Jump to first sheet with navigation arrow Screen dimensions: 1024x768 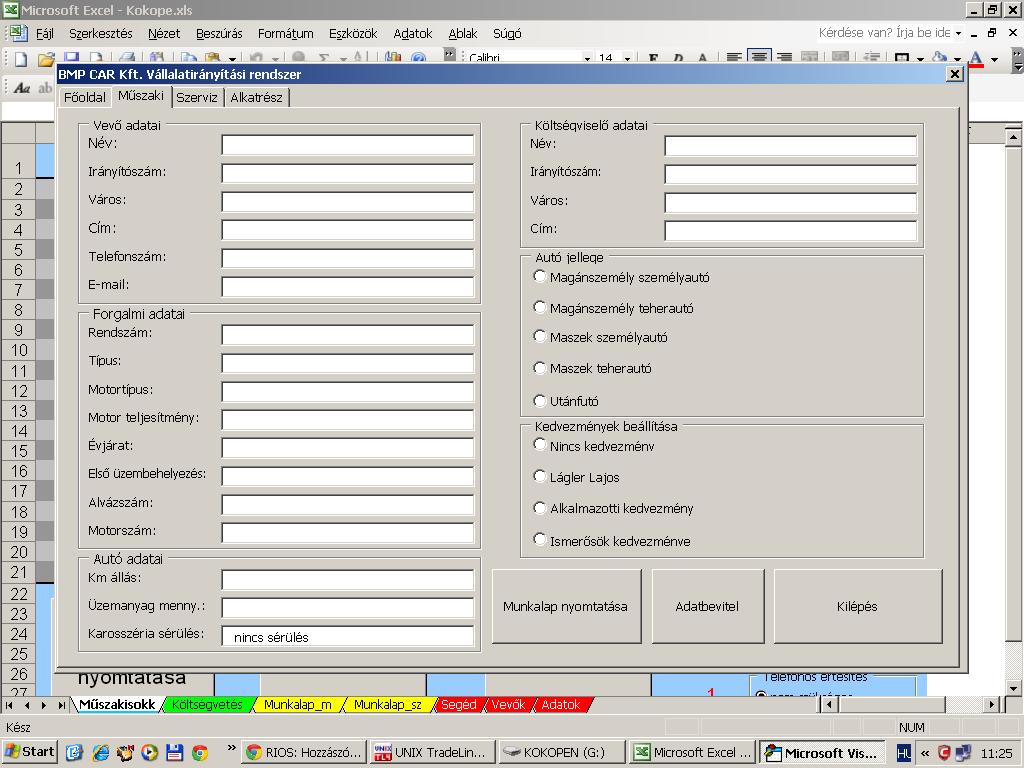coord(9,705)
